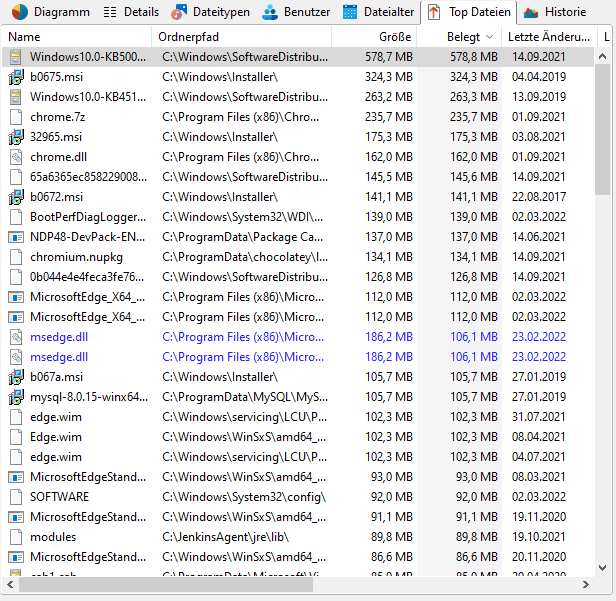Click size value 578,7 MB
Viewport: 616px width, 601px height.
coord(389,57)
